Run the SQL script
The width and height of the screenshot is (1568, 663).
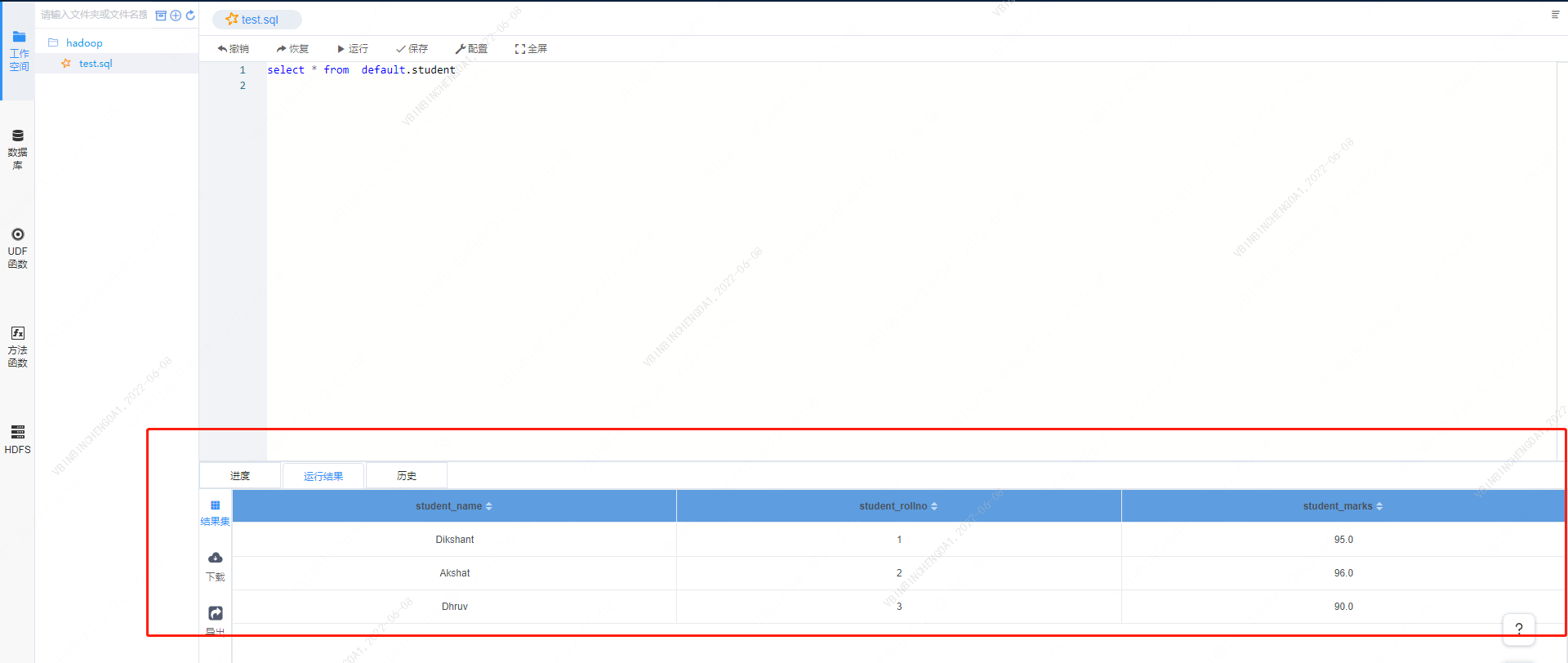coord(353,49)
